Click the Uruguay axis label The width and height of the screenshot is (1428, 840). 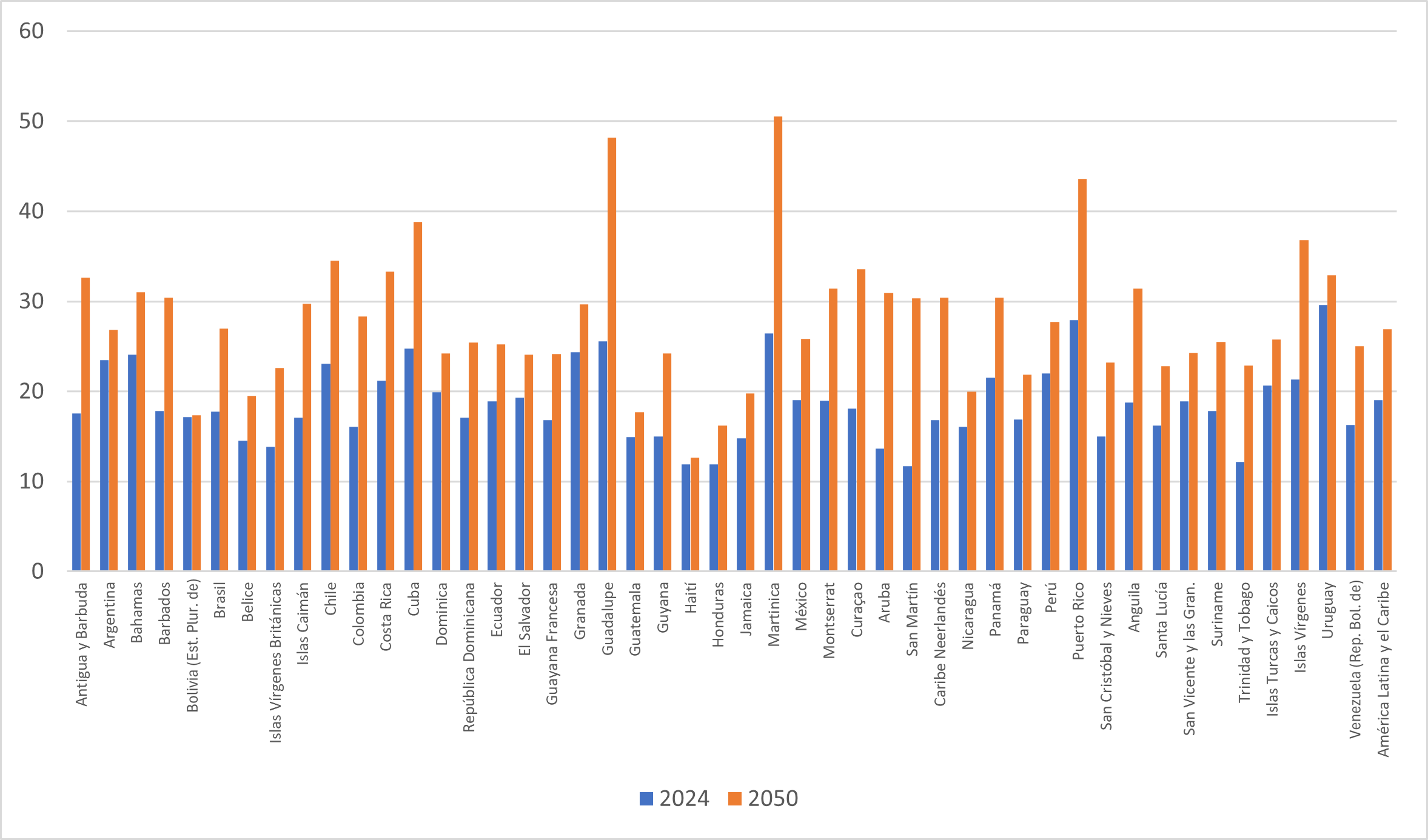click(1327, 610)
